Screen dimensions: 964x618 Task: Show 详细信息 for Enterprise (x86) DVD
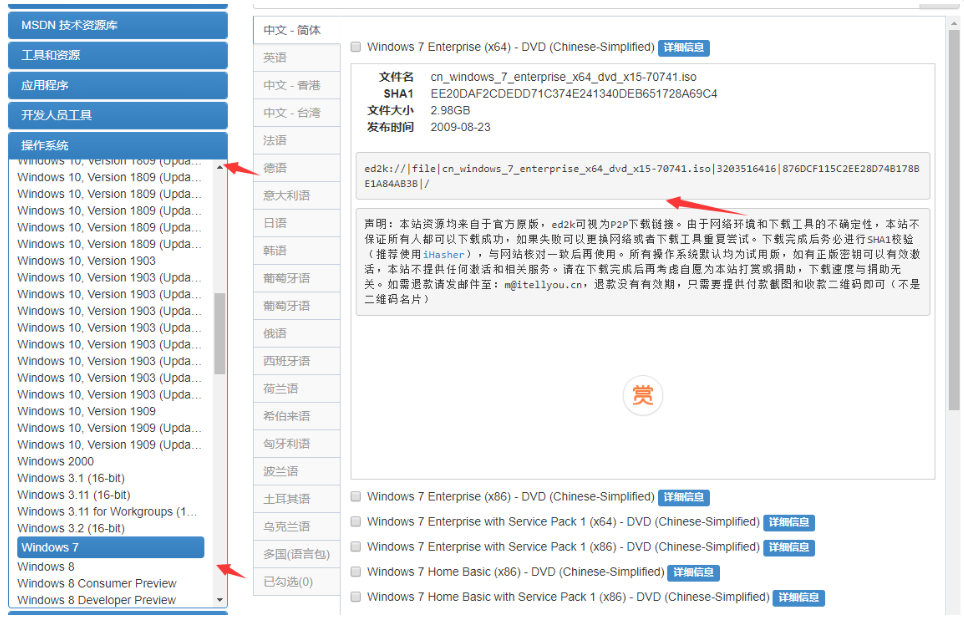tap(684, 497)
